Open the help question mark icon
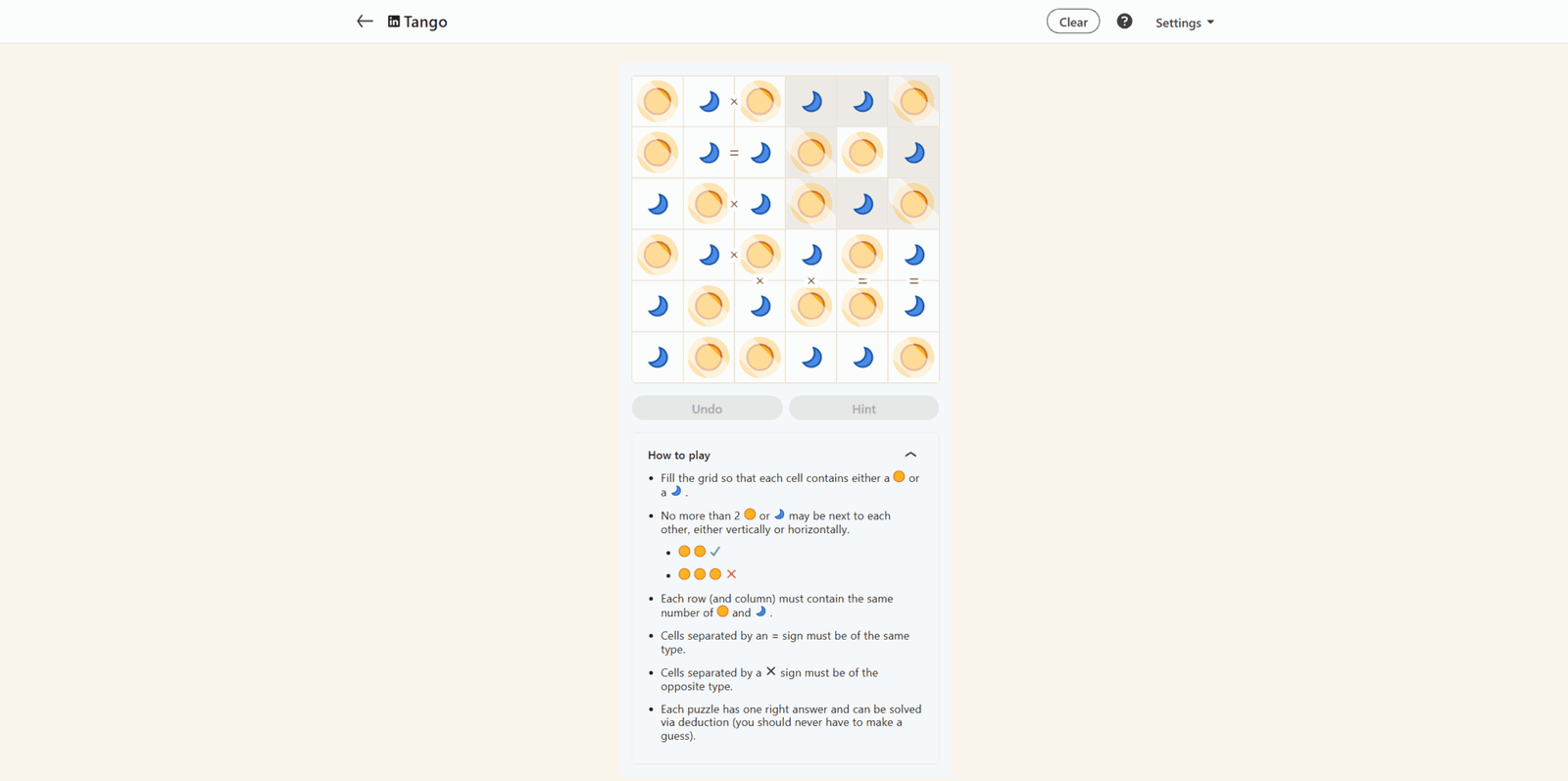 click(1124, 22)
